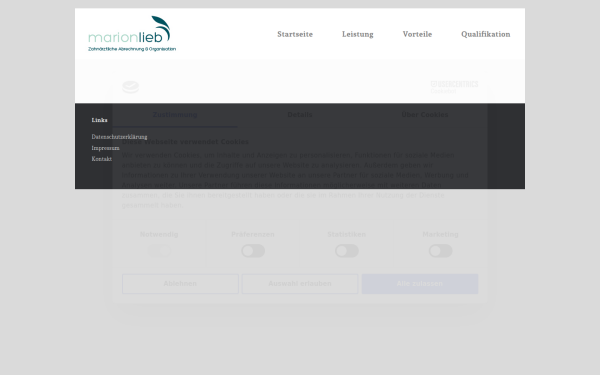Open the Kontakt footer link
The image size is (600, 375).
pos(102,159)
